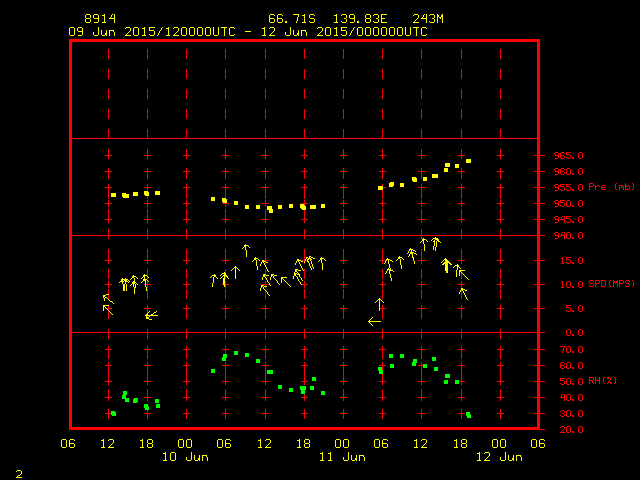640x480 pixels.
Task: Click the humidity axis value "30.0"
Action: point(571,413)
